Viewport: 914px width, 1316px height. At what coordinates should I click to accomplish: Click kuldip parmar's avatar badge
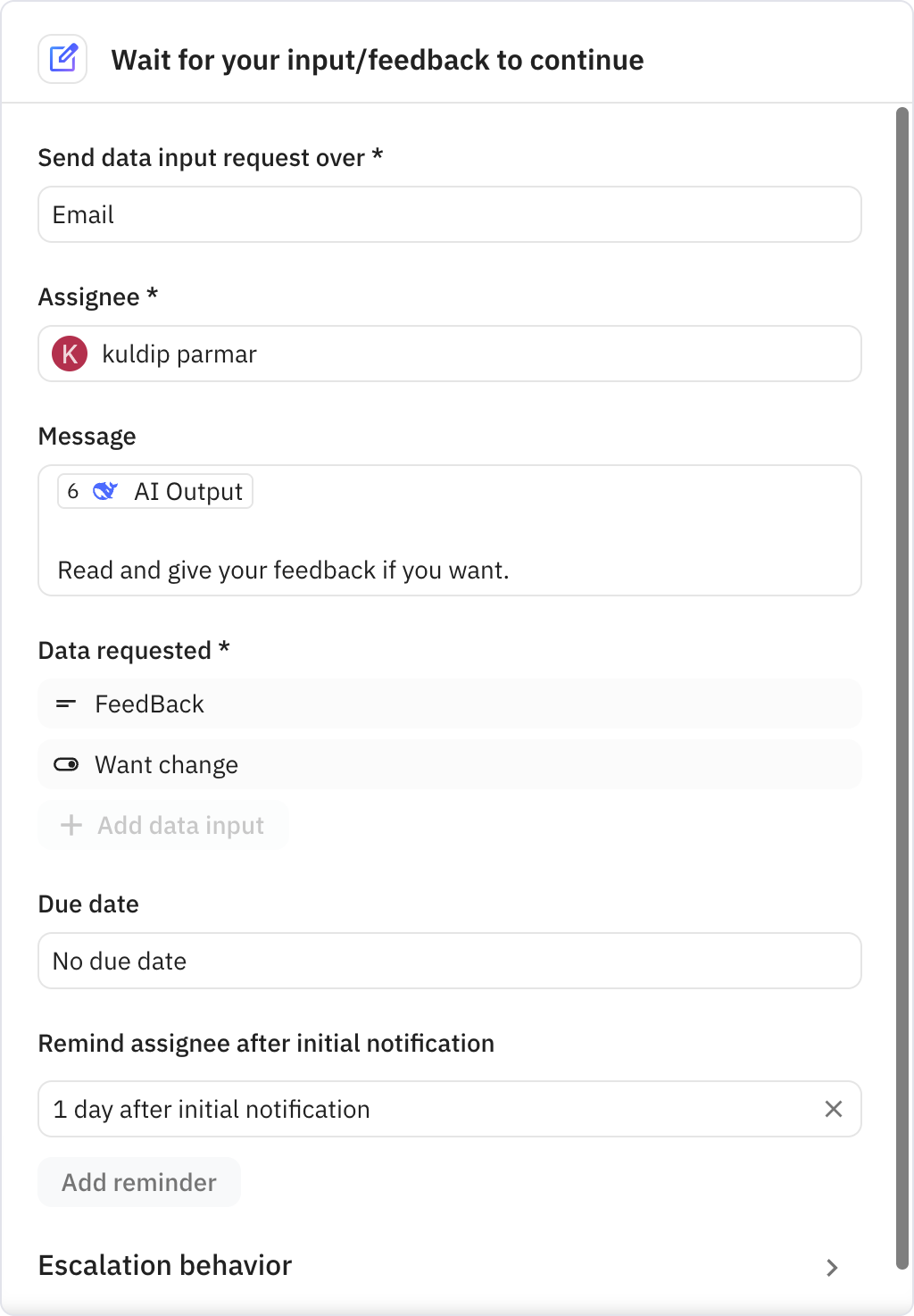pyautogui.click(x=70, y=354)
